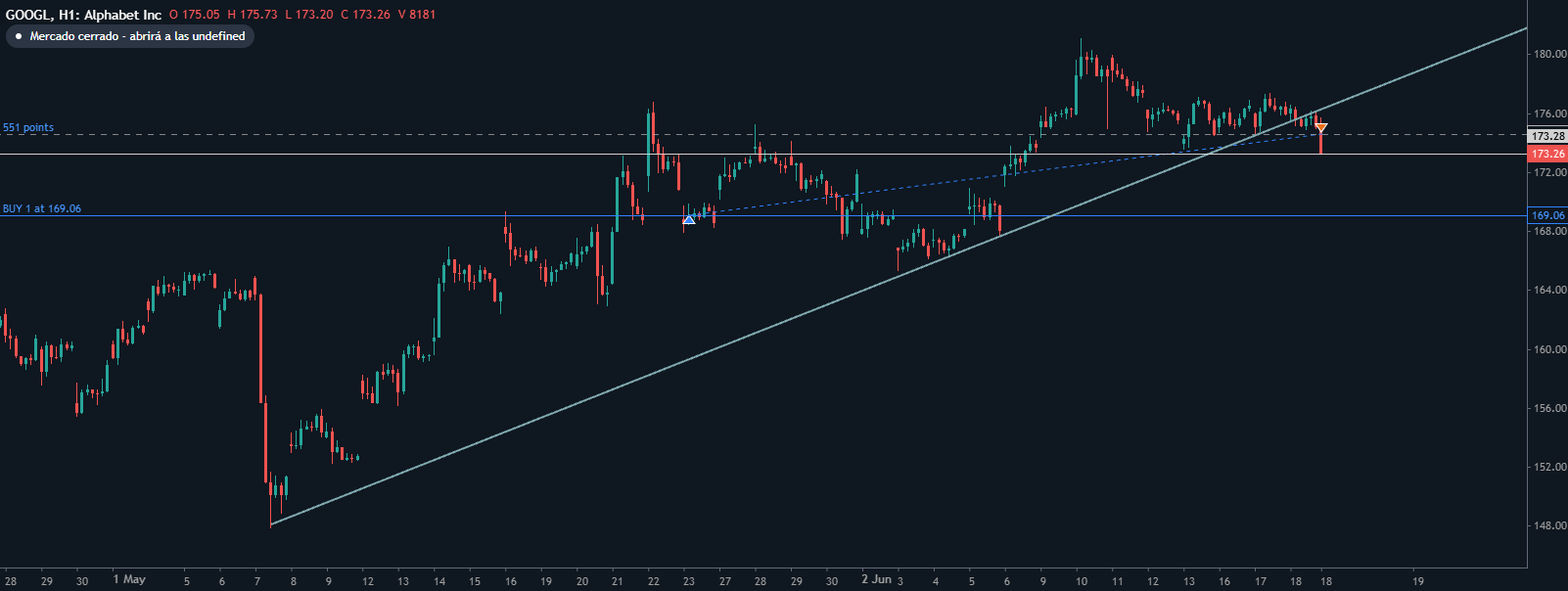Select the red 173.26 current price tag
The height and width of the screenshot is (591, 1568).
pyautogui.click(x=1547, y=154)
